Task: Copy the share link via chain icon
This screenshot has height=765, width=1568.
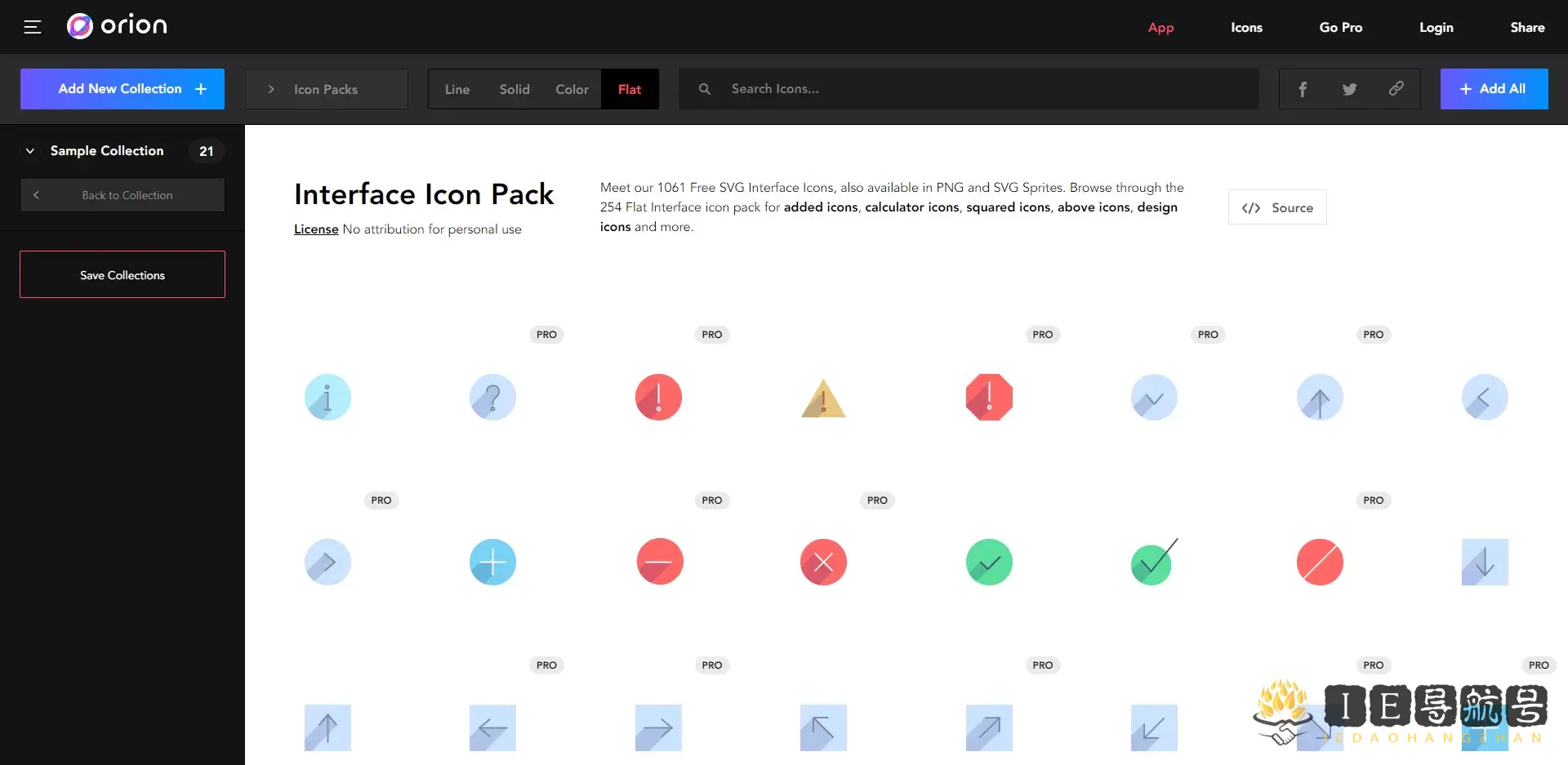Action: pos(1396,89)
